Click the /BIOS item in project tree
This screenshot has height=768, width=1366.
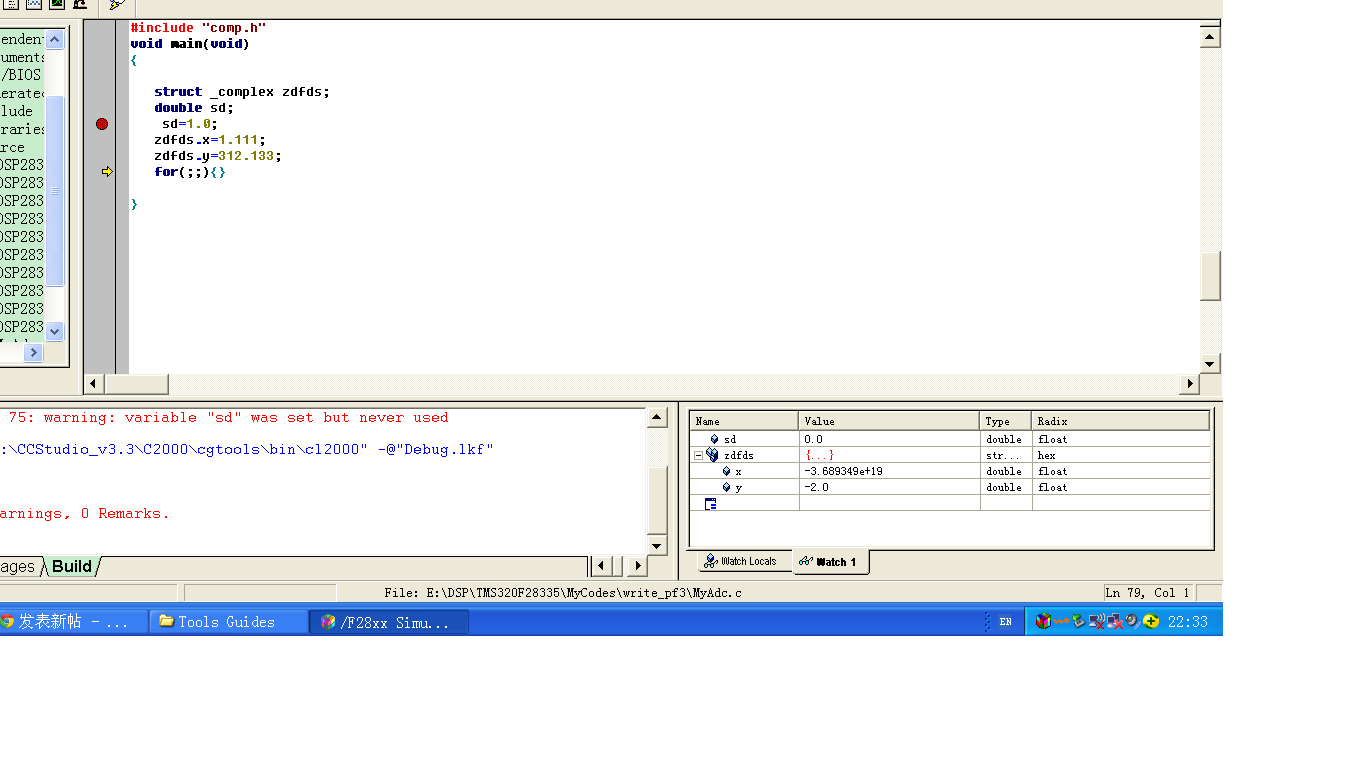pos(21,75)
